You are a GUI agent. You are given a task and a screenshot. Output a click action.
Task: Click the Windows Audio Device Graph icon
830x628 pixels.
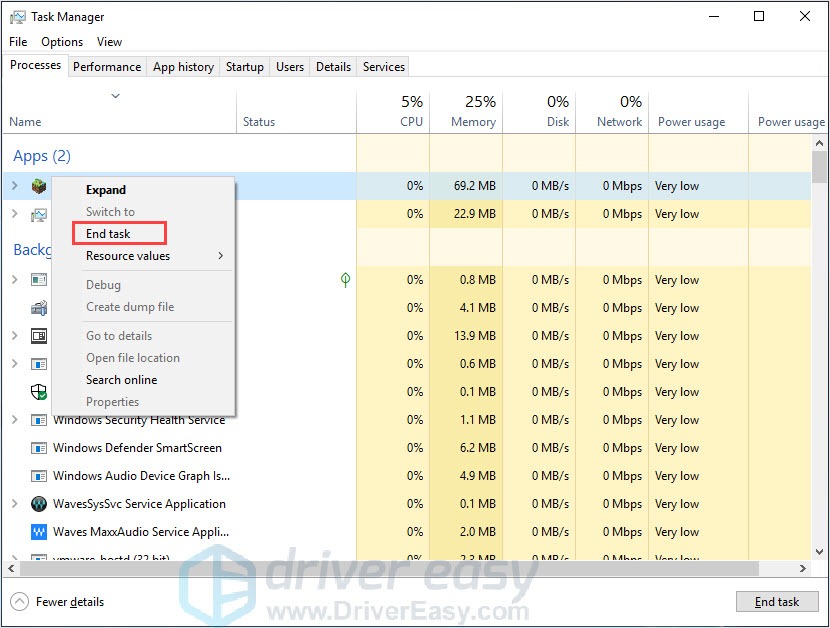tap(39, 476)
